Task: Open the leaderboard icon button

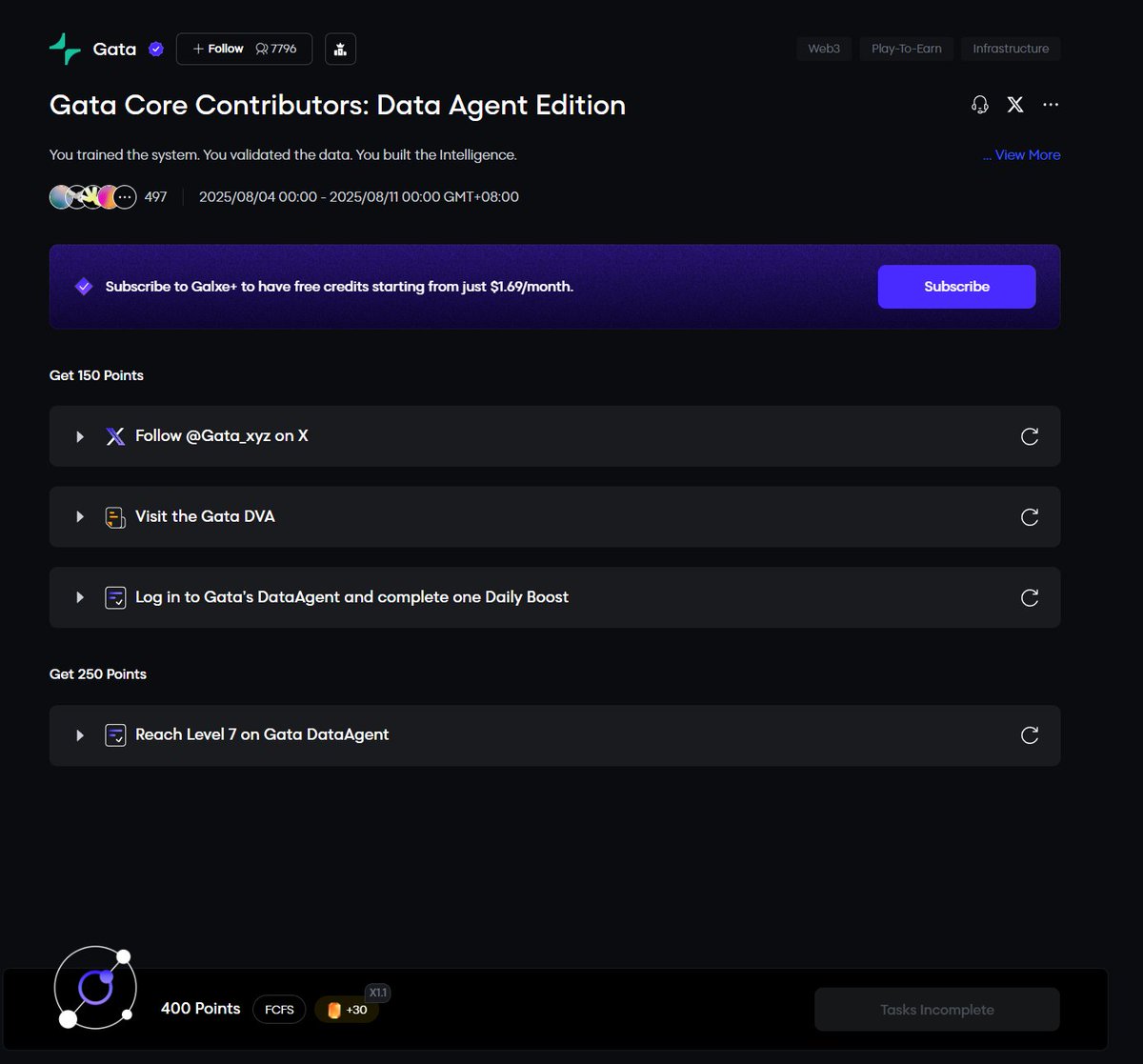Action: click(340, 49)
